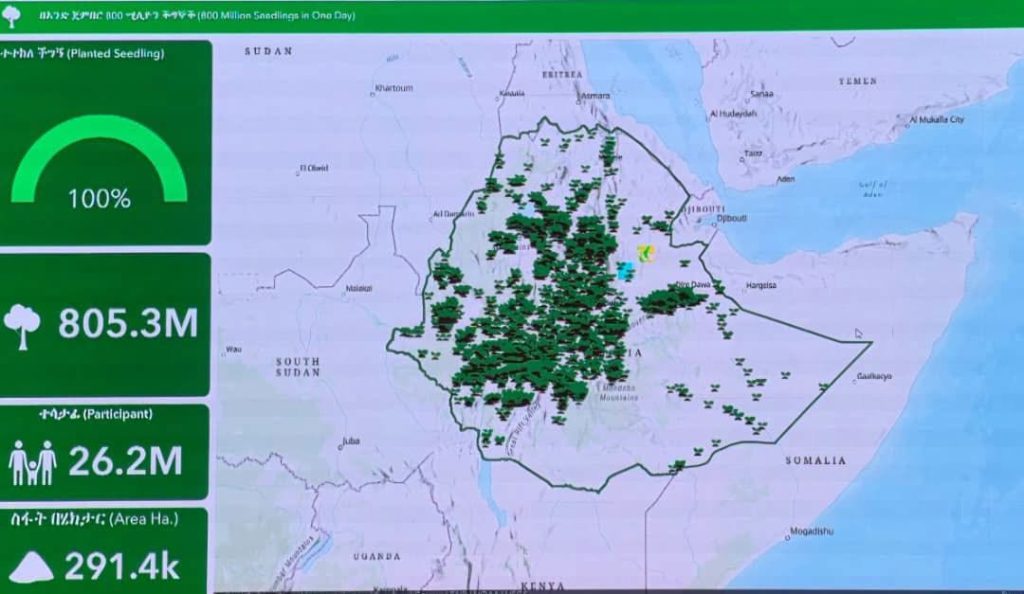Click the tree icon beside 805.3M

(x=22, y=327)
